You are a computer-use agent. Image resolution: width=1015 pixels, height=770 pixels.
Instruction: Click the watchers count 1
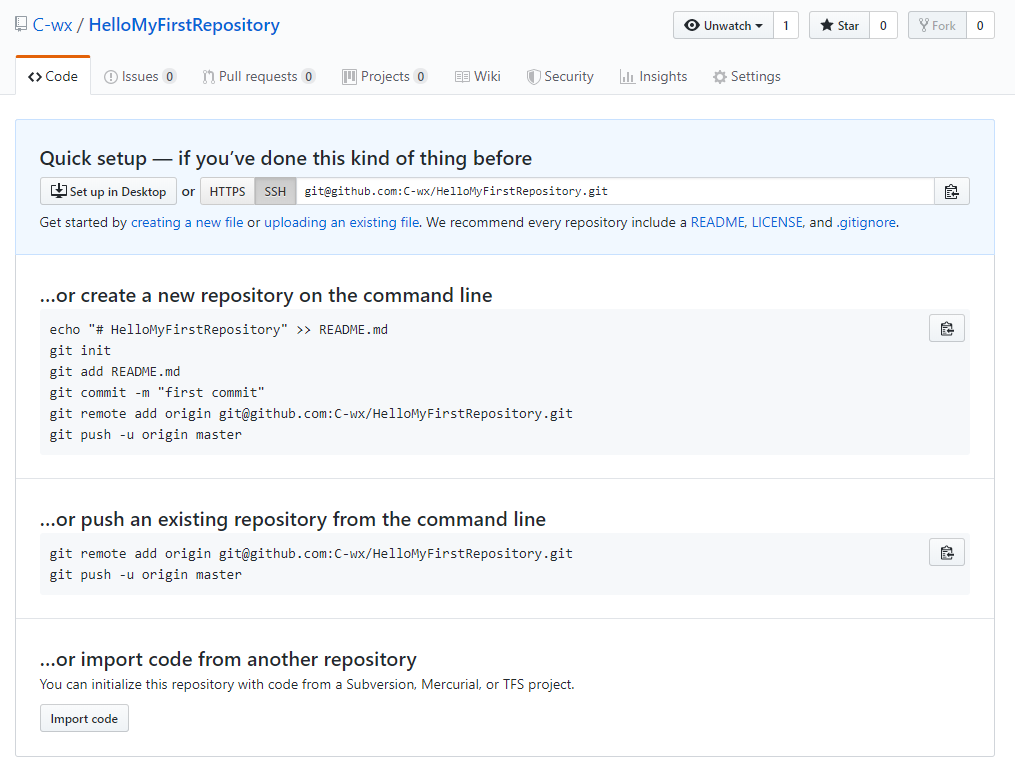786,25
